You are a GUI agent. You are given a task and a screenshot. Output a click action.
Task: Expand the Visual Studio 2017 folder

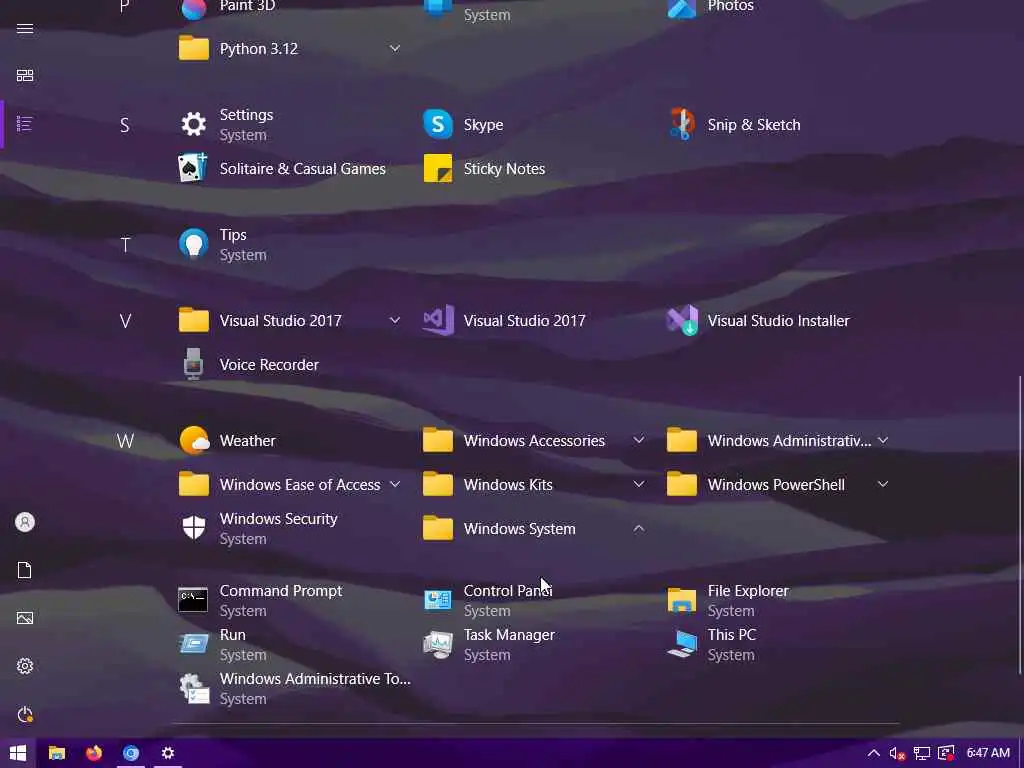(x=291, y=321)
